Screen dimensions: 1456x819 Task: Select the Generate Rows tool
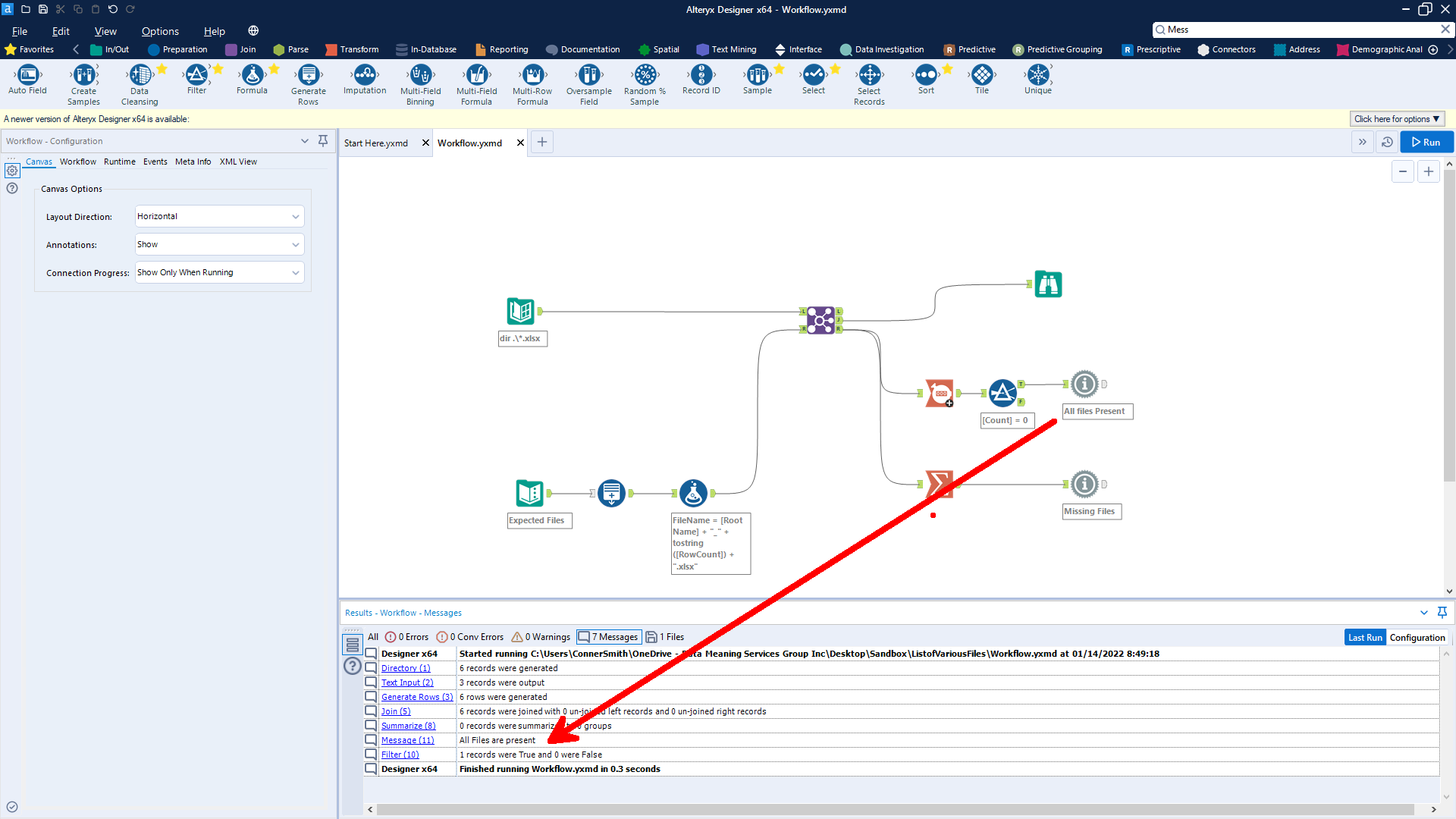308,77
